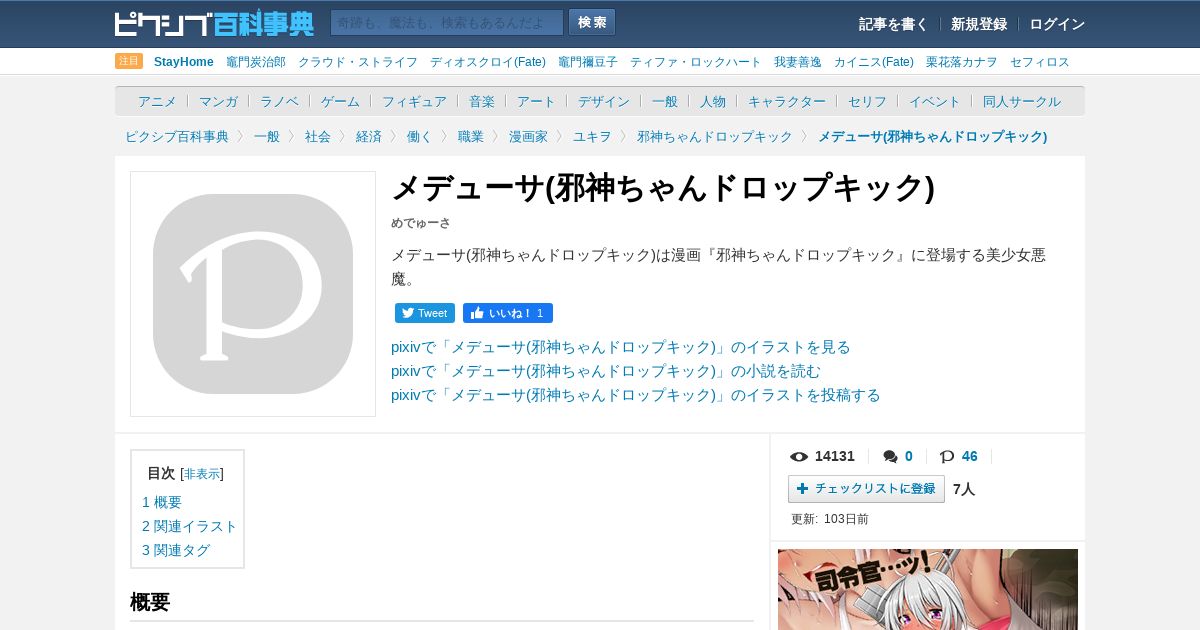Image resolution: width=1200 pixels, height=630 pixels.
Task: Open 竈門禰豆子 trending tag
Action: click(588, 62)
